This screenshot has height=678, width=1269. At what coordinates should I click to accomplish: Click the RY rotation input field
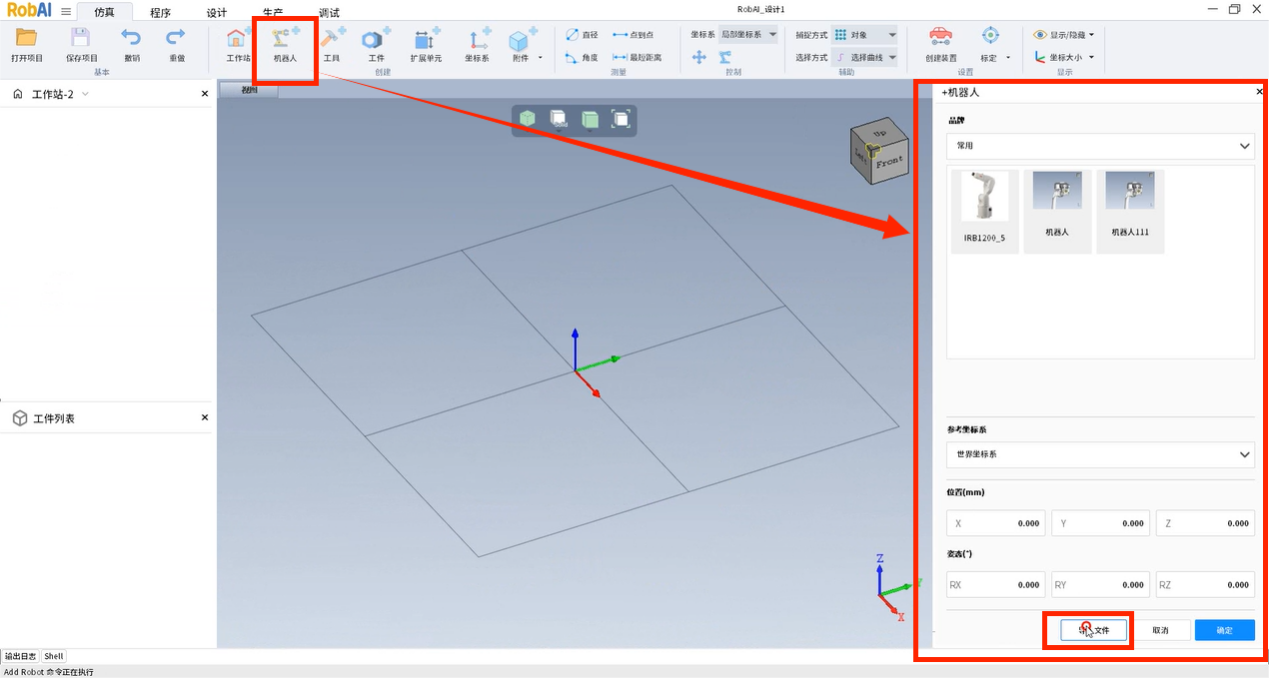pyautogui.click(x=1100, y=585)
